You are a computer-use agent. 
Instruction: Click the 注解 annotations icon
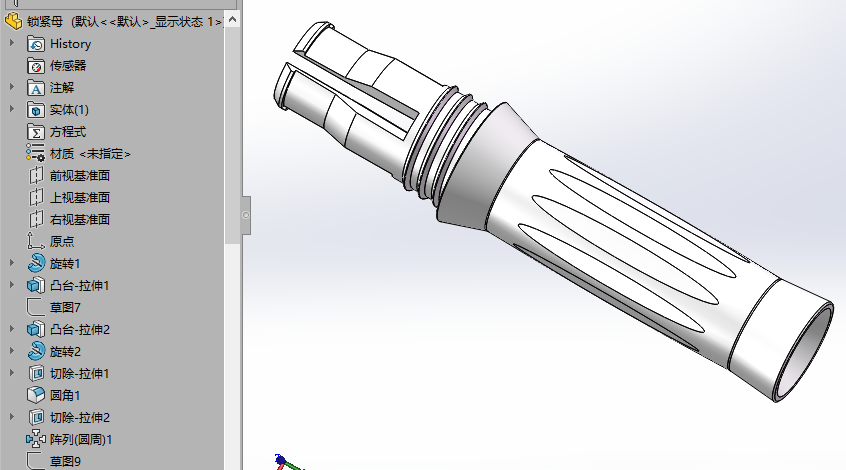(36, 88)
